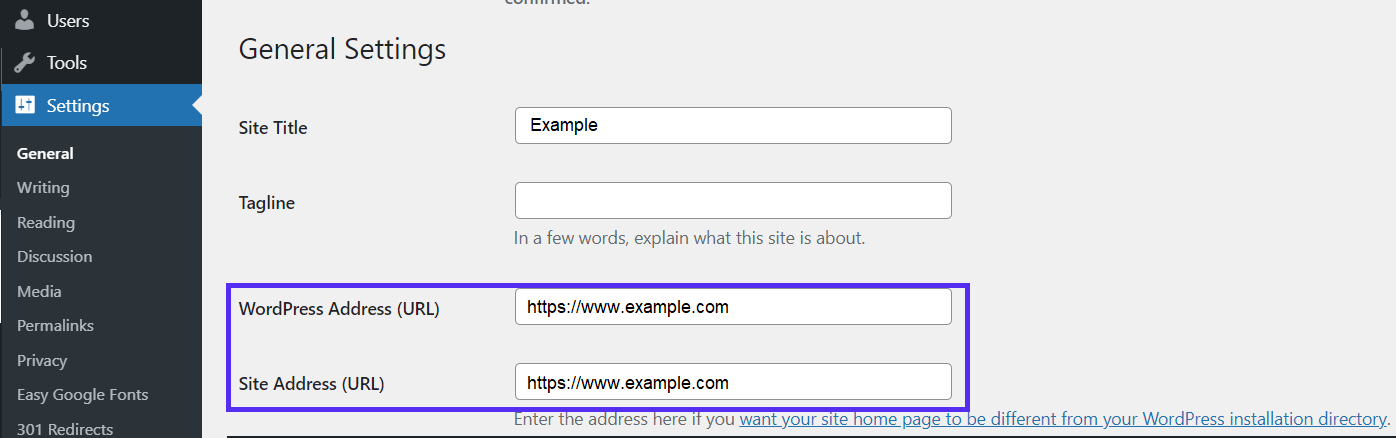1396x438 pixels.
Task: Click the WordPress Address URL field
Action: pos(732,307)
